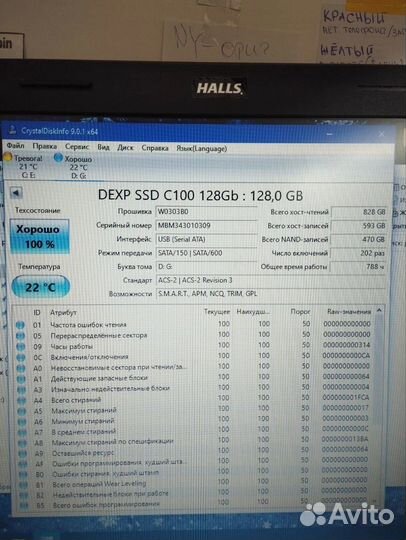The image size is (406, 540).
Task: Click status icon of attribute A3 row
Action: [x=21, y=390]
